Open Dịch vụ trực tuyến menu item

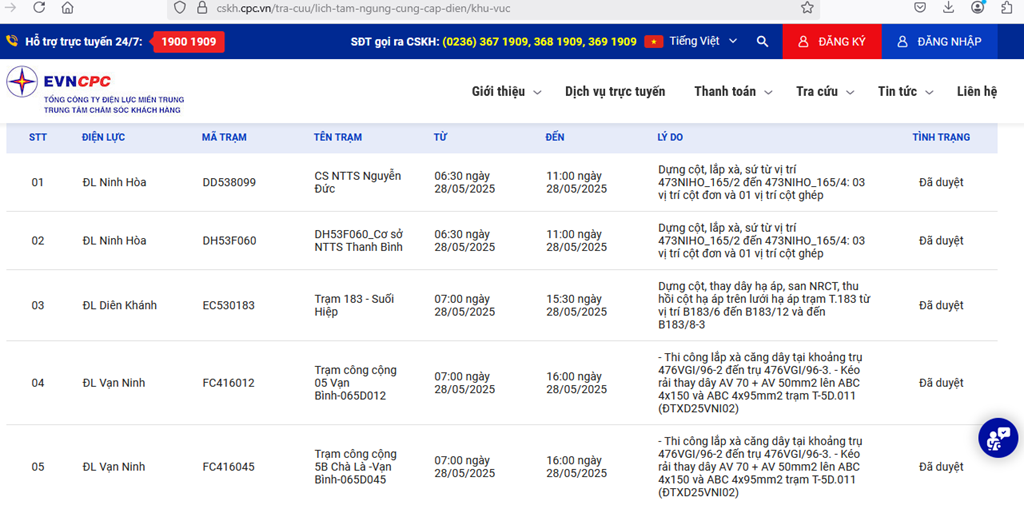pyautogui.click(x=614, y=92)
